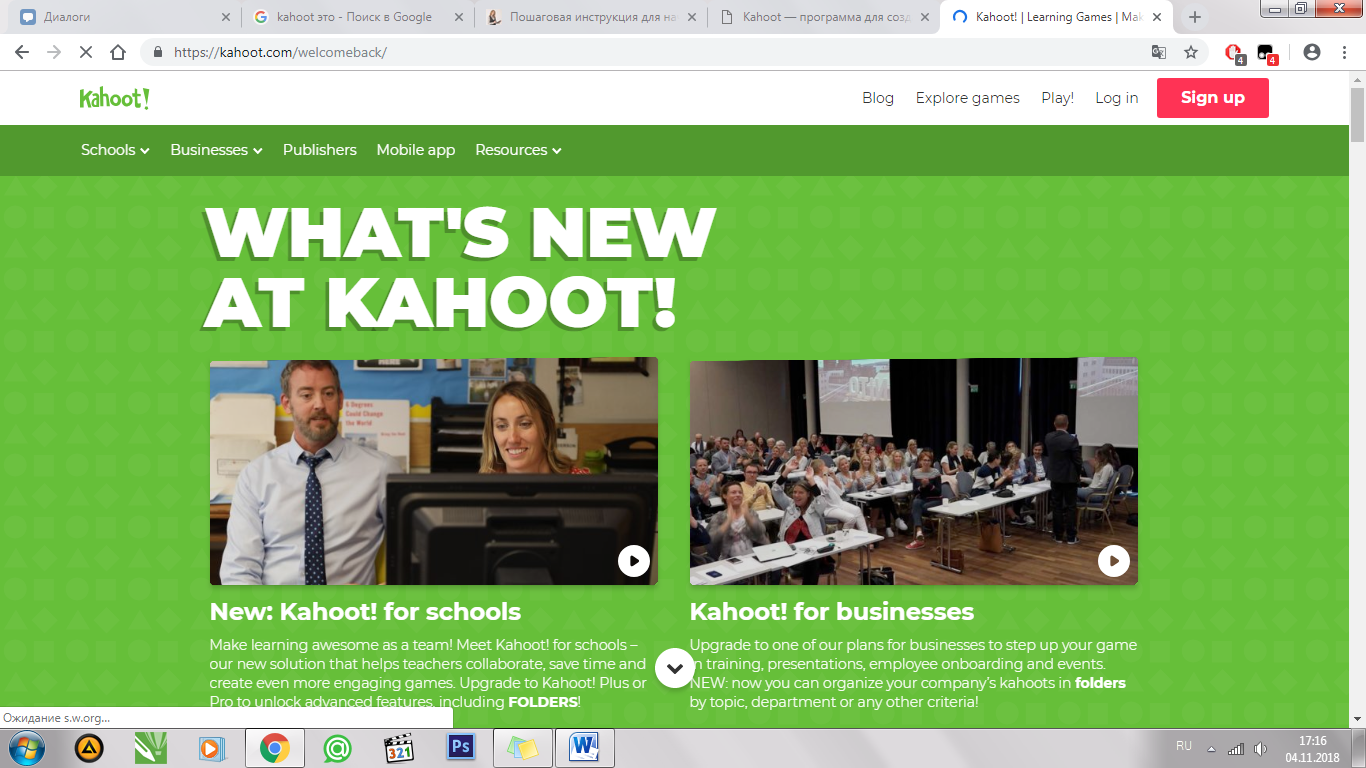Open Microsoft Word from the taskbar
The image size is (1366, 768).
coord(584,748)
